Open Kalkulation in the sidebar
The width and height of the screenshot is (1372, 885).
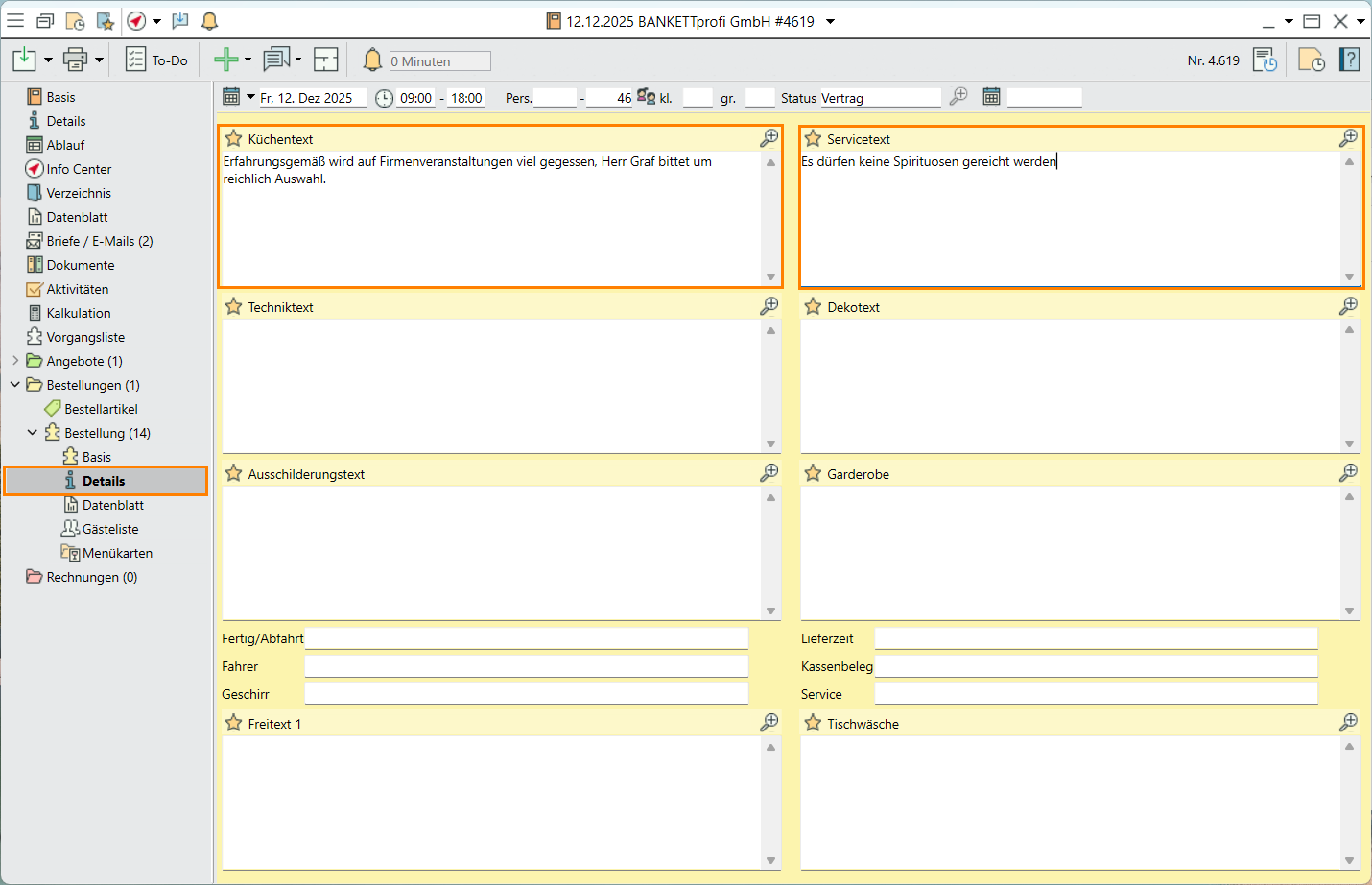[78, 313]
